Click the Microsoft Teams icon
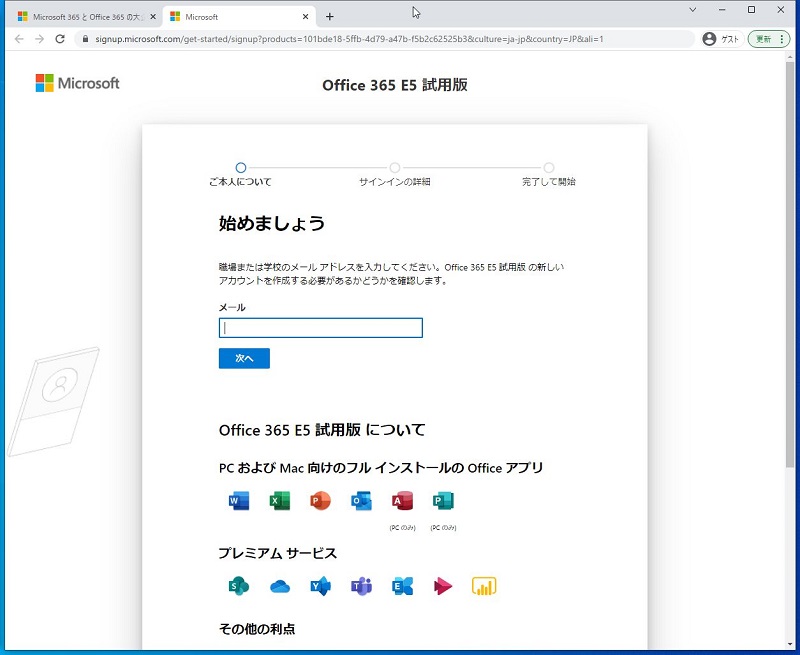The width and height of the screenshot is (800, 655). (361, 587)
